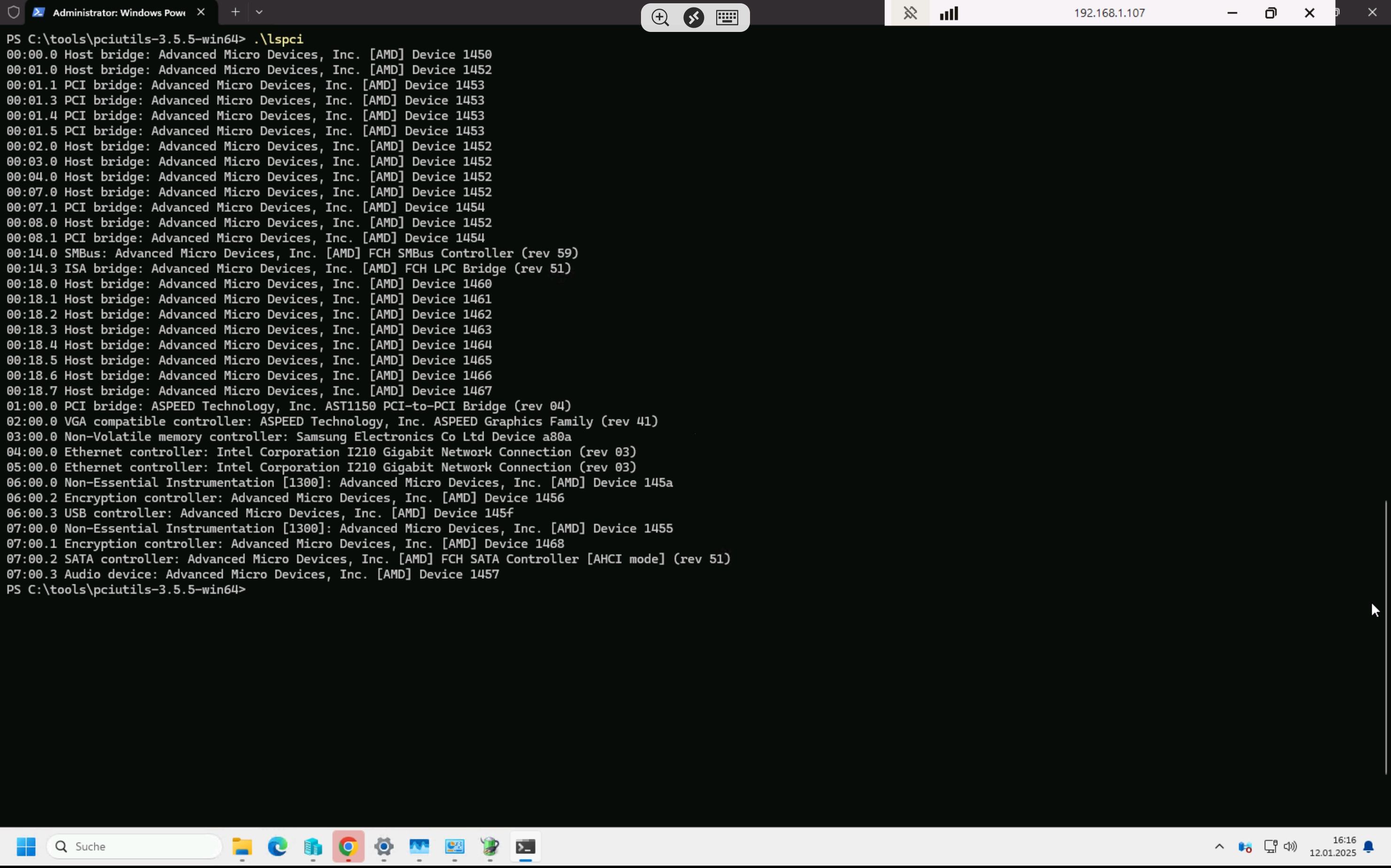Open the Windows Start menu
The width and height of the screenshot is (1391, 868).
[x=26, y=846]
